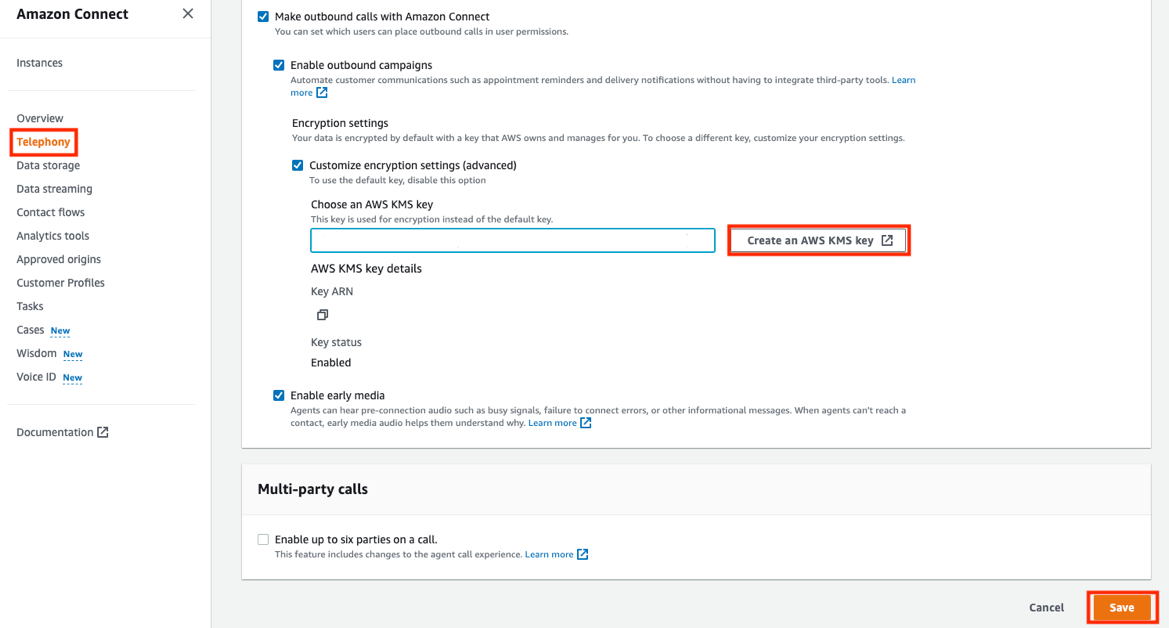Disable the Enable outbound campaigns option
Screen dimensions: 1169x628
pos(279,65)
